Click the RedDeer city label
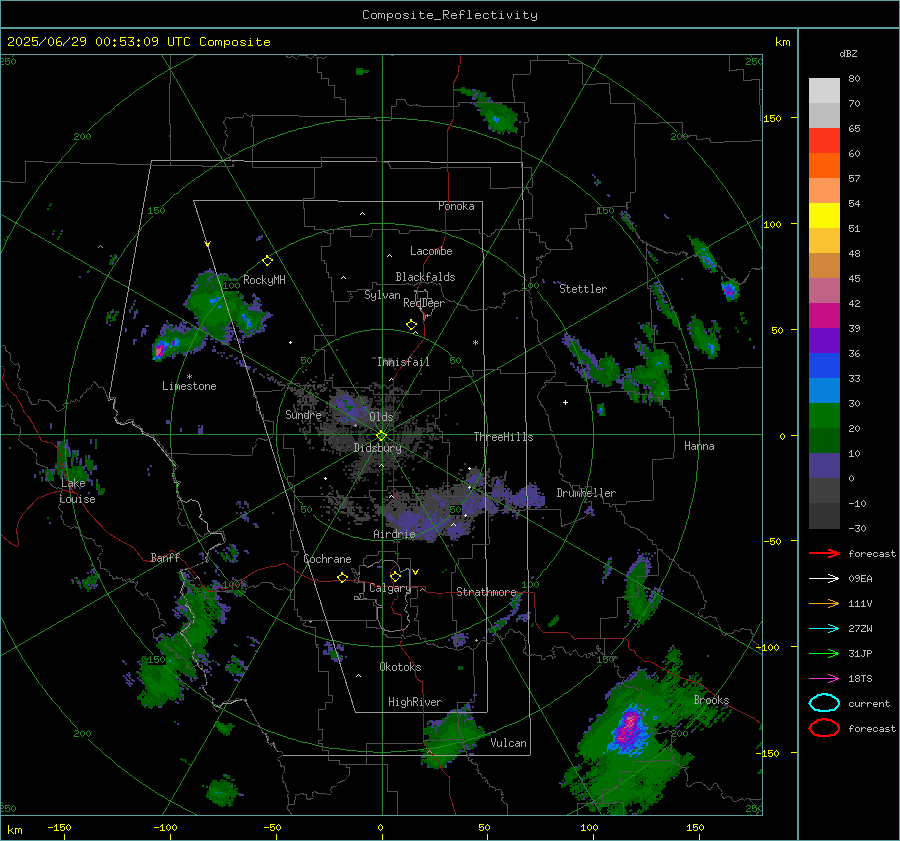The image size is (900, 841). [424, 303]
